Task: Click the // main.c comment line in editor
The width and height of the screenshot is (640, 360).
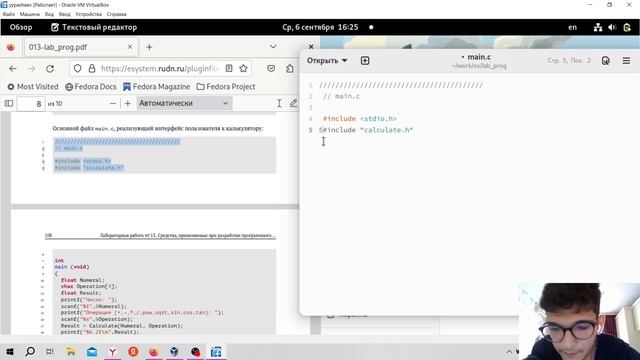Action: 341,96
